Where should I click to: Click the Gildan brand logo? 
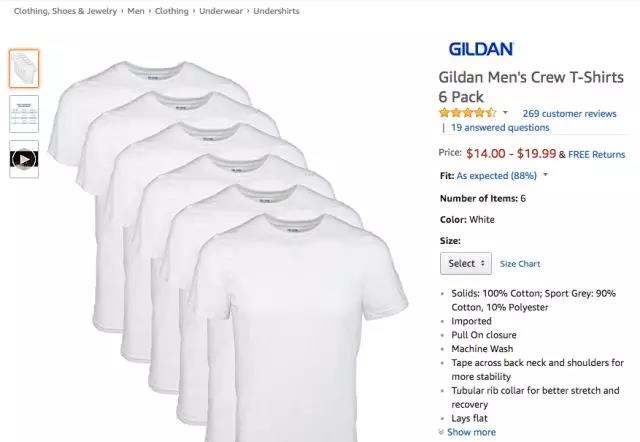pos(480,49)
